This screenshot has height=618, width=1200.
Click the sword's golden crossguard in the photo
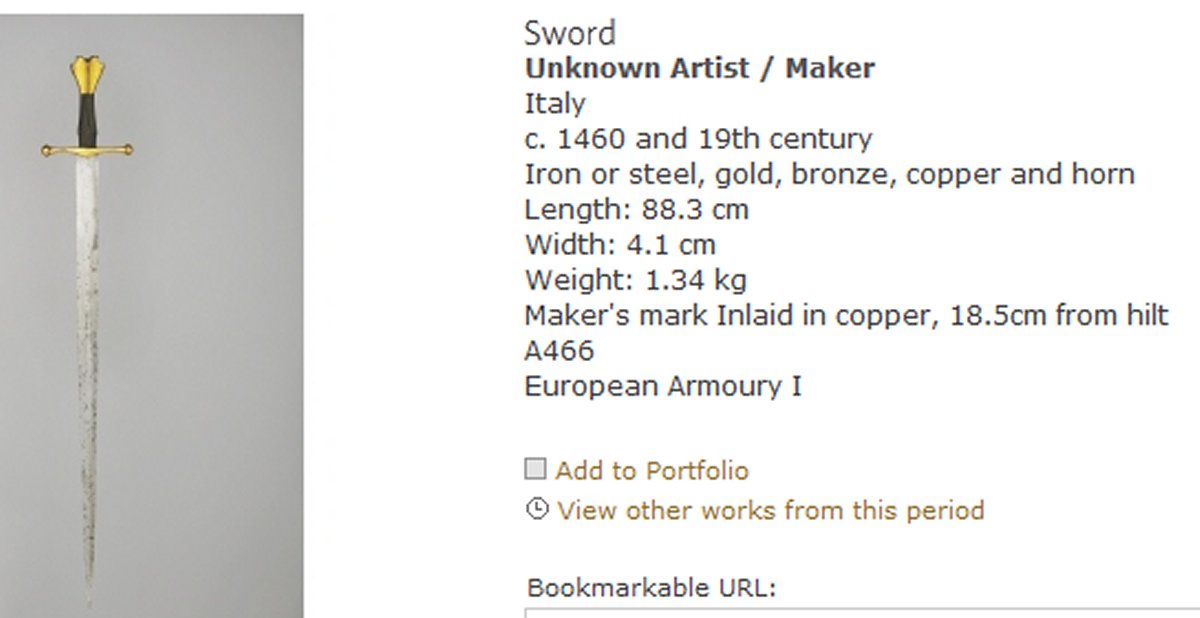tap(87, 151)
